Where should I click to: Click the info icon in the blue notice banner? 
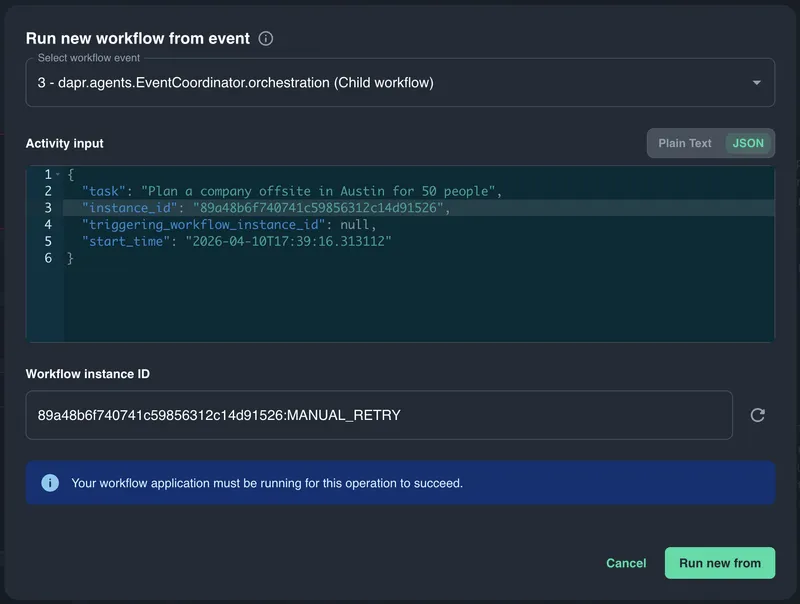pos(50,483)
